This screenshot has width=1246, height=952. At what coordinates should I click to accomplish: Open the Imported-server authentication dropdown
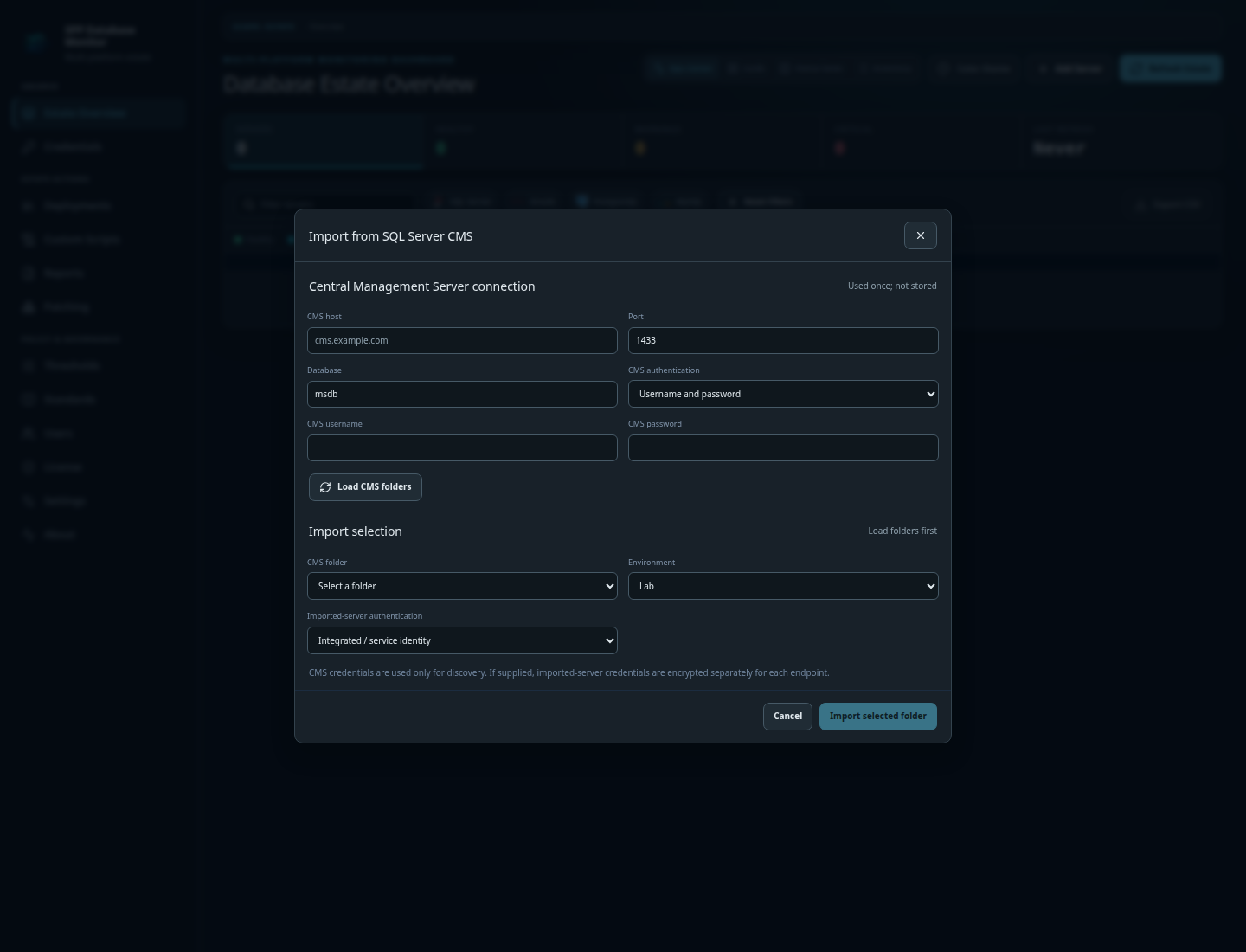[462, 640]
